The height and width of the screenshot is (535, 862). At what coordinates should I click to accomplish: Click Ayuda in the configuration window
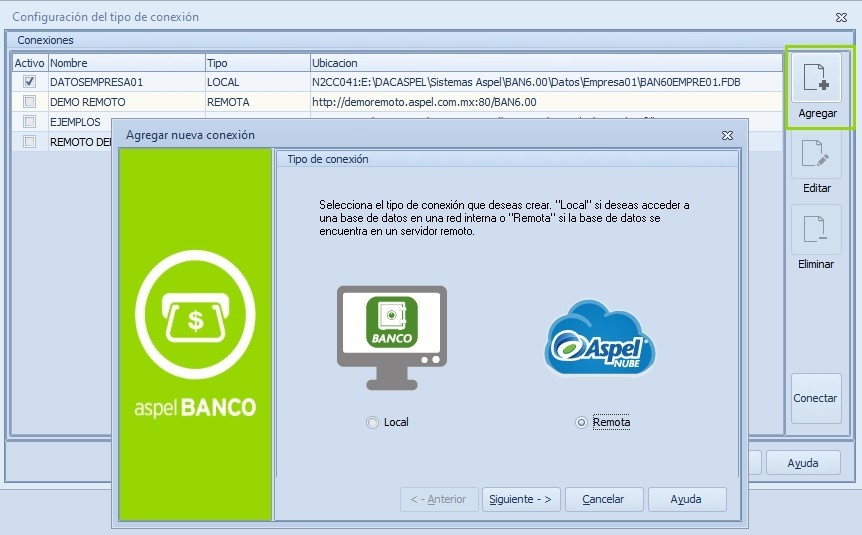point(803,463)
